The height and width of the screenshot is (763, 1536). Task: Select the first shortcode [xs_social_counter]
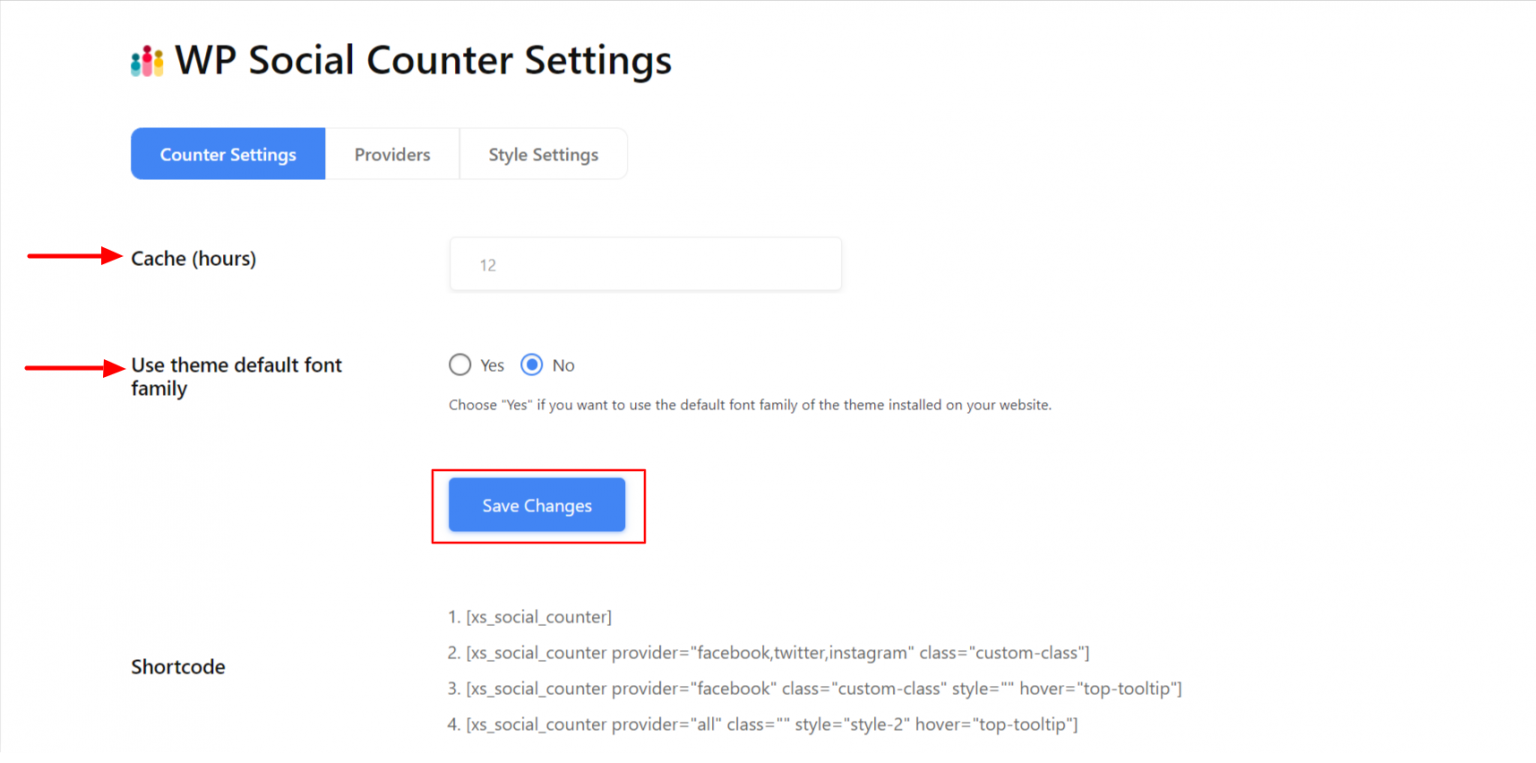point(538,617)
